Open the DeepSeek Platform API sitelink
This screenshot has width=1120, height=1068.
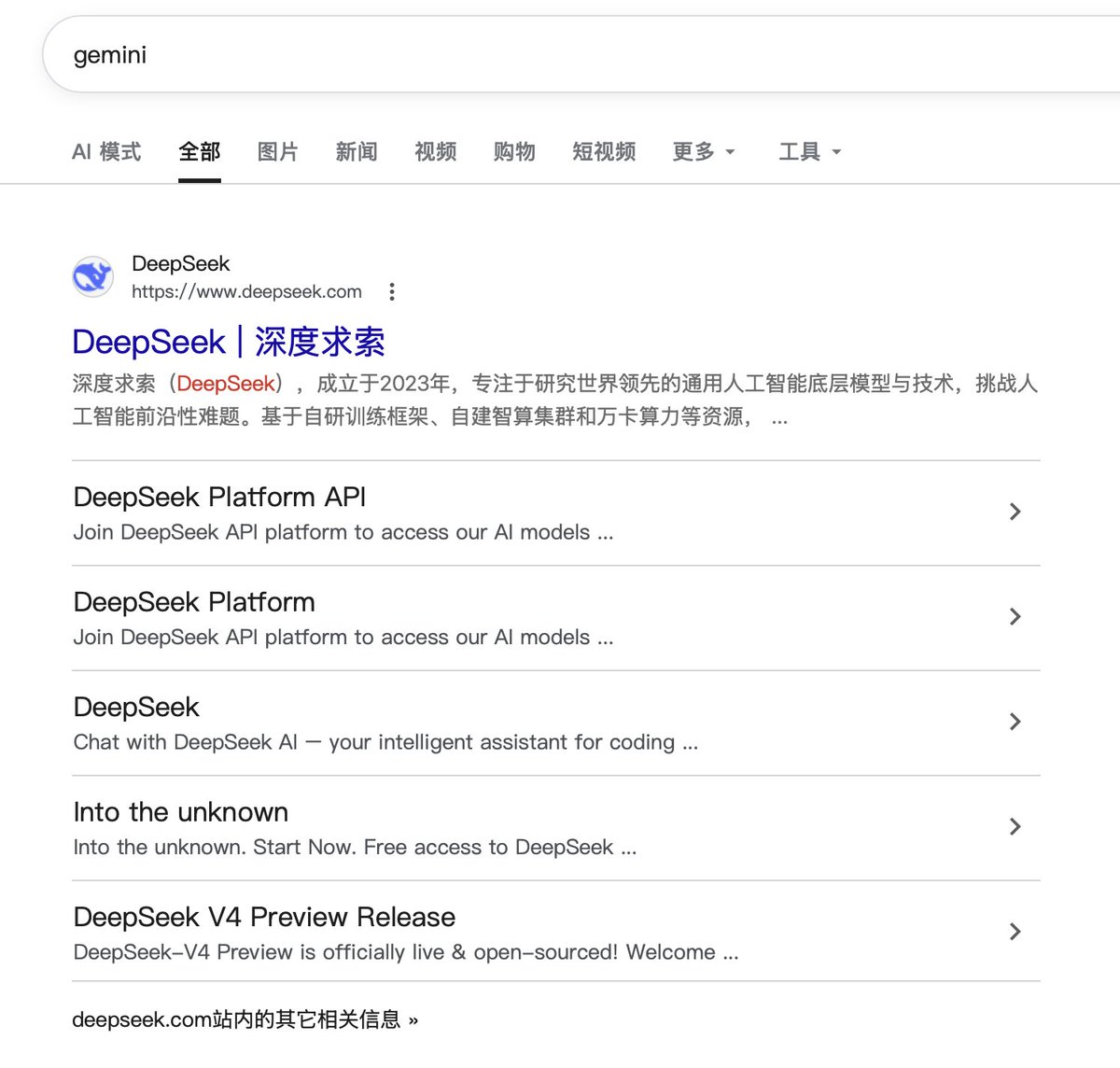click(x=219, y=497)
